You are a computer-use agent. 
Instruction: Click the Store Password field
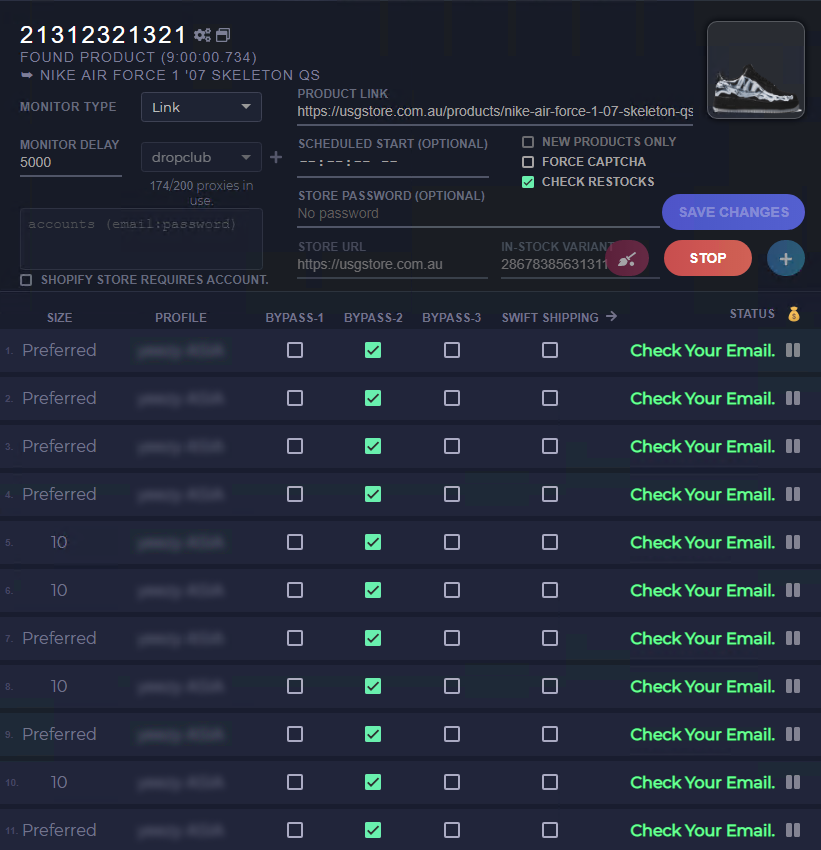tap(478, 214)
